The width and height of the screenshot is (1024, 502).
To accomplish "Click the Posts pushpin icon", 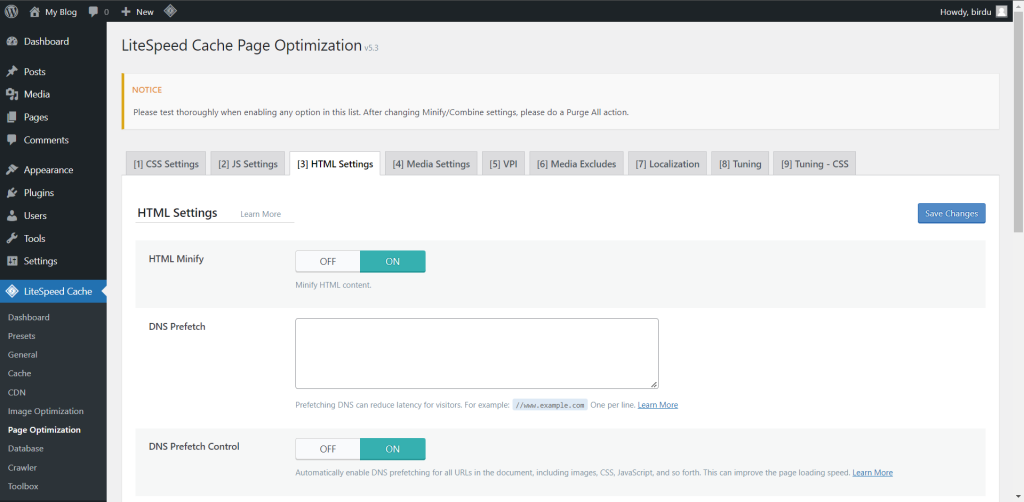I will (12, 72).
